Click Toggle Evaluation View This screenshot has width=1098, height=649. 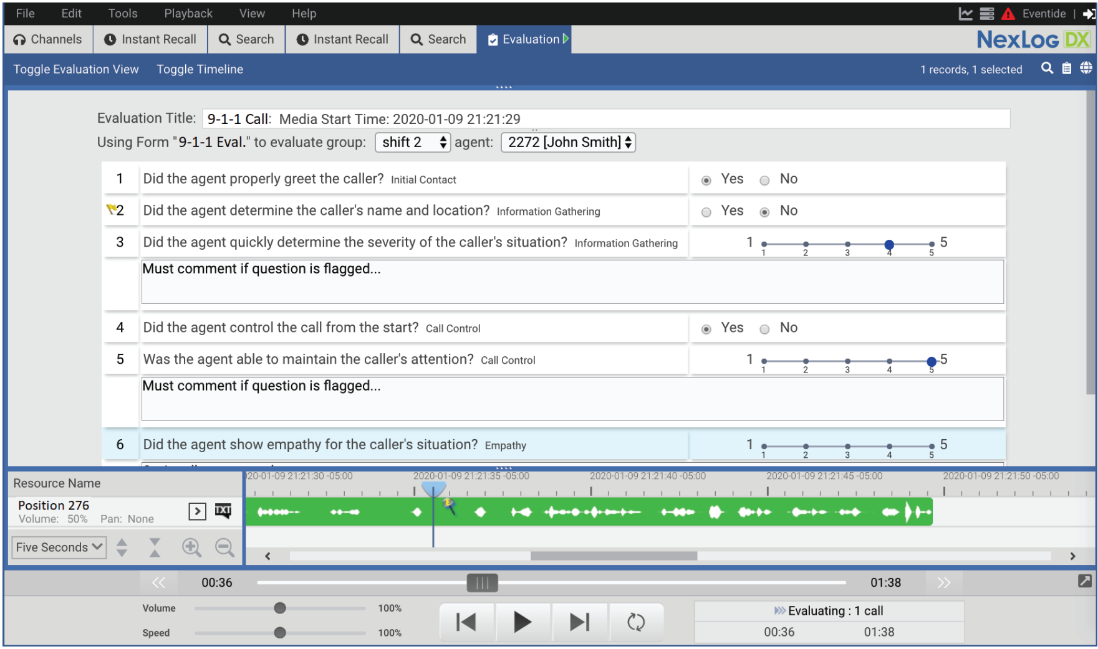76,69
